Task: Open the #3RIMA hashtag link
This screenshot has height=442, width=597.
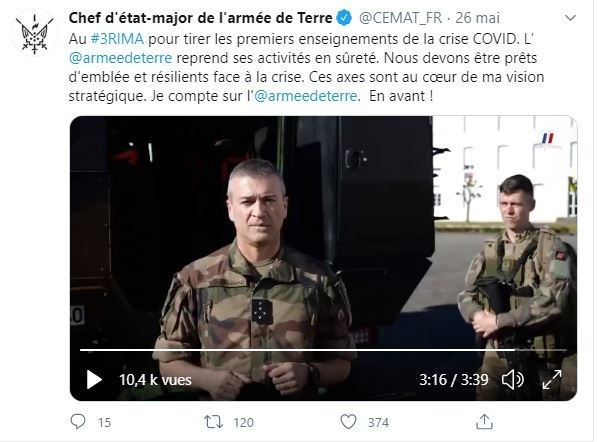Action: point(117,39)
